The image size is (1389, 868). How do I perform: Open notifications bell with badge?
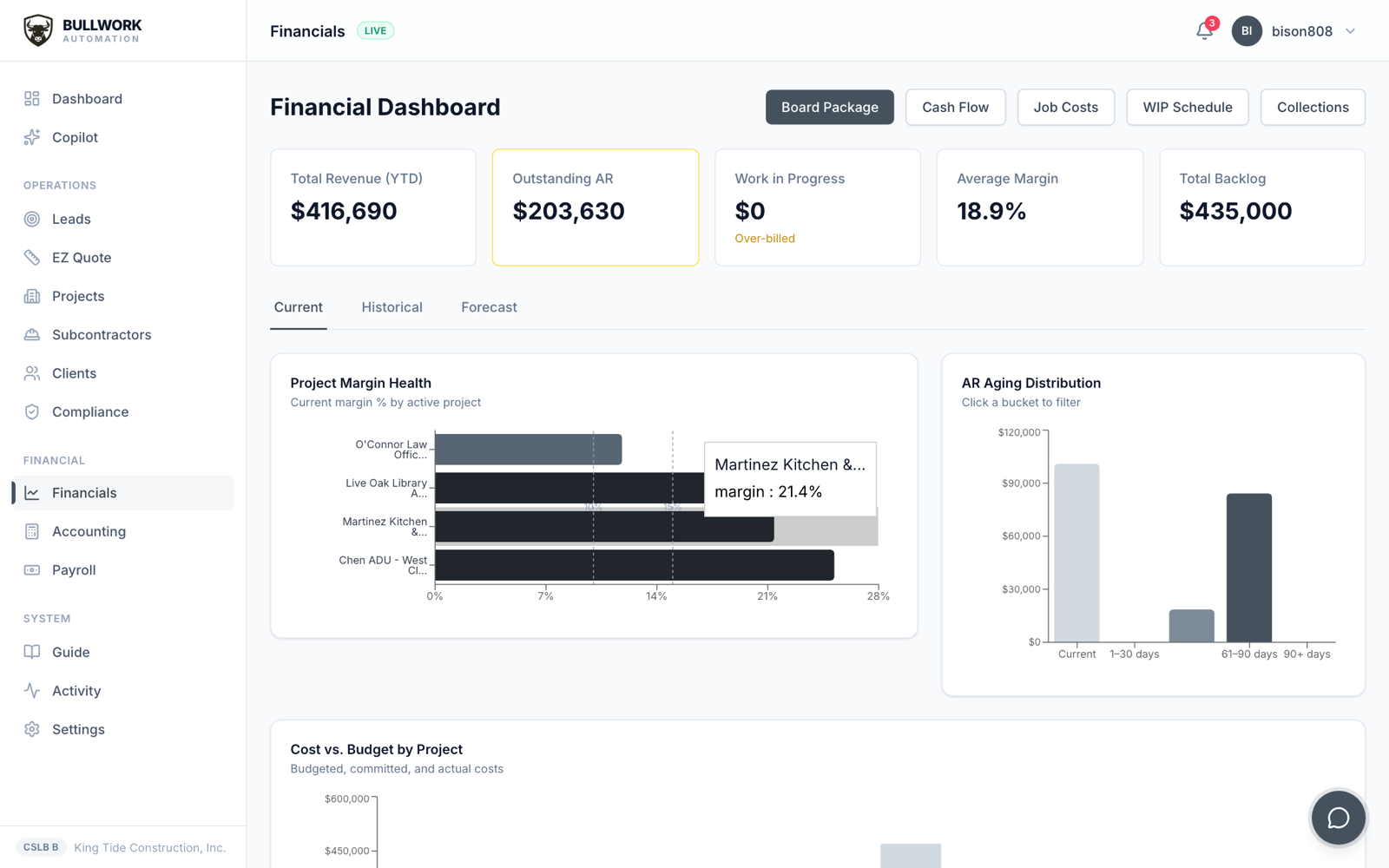1205,30
